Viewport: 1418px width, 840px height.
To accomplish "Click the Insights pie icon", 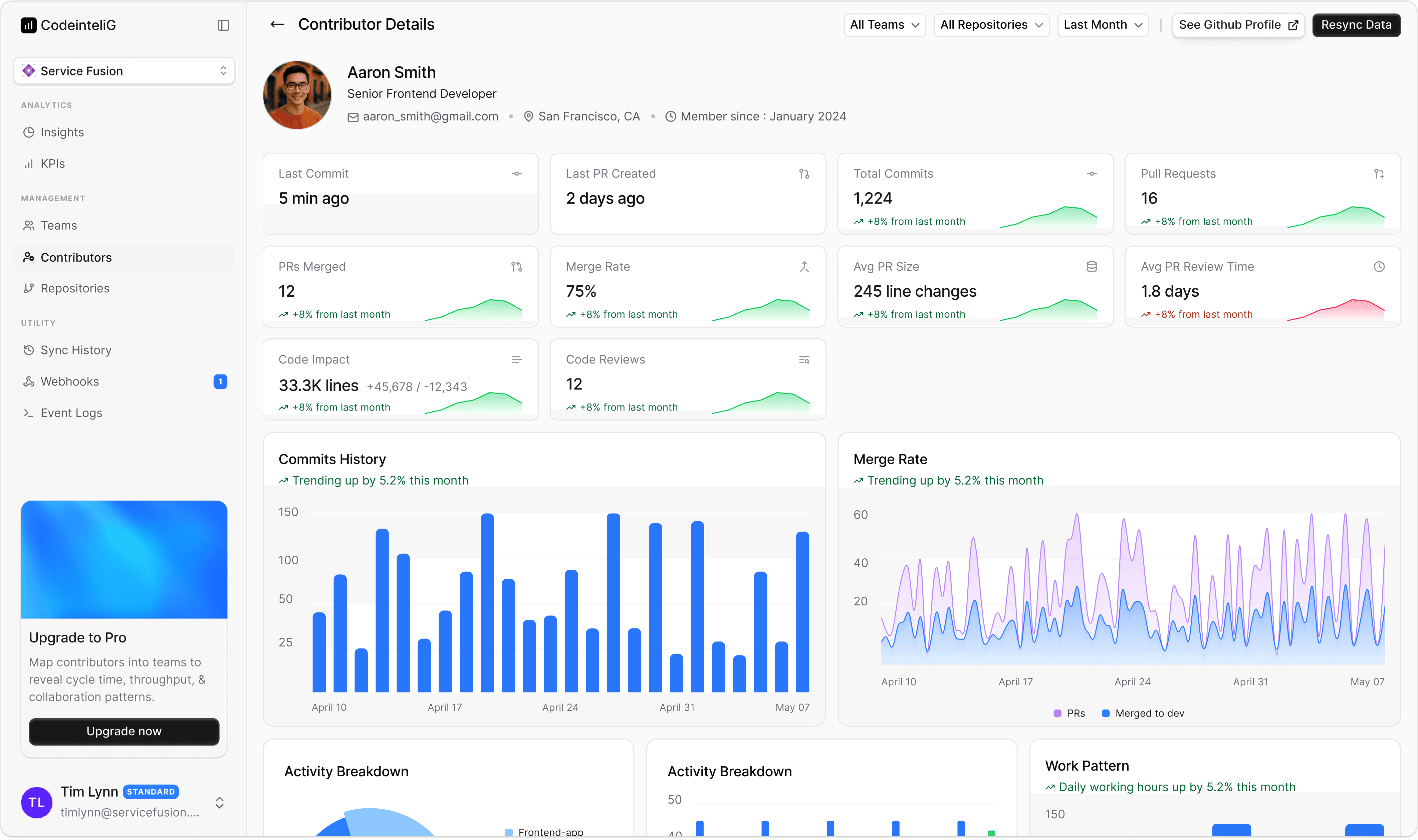I will (28, 132).
